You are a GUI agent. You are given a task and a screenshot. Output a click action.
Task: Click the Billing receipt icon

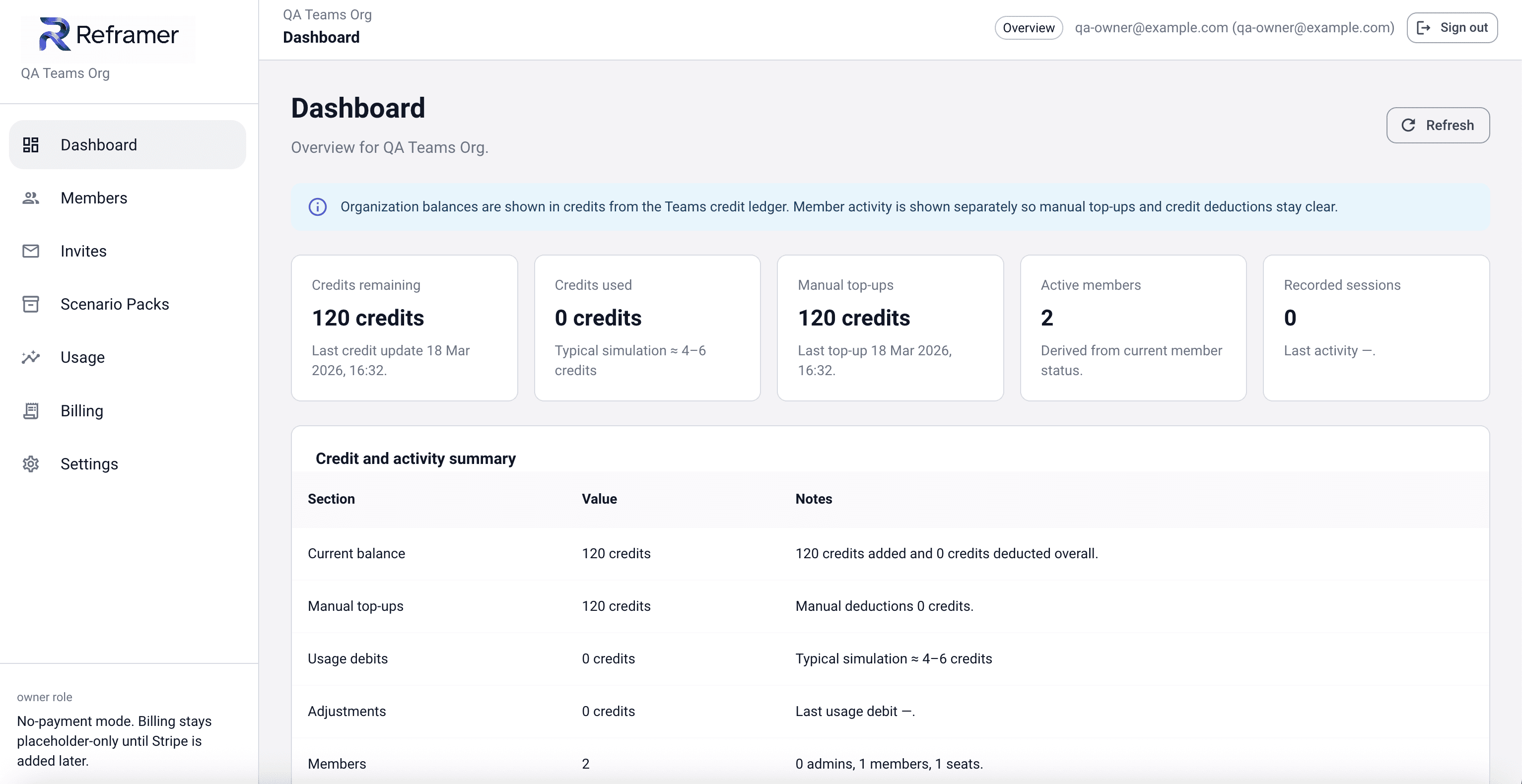pos(31,411)
